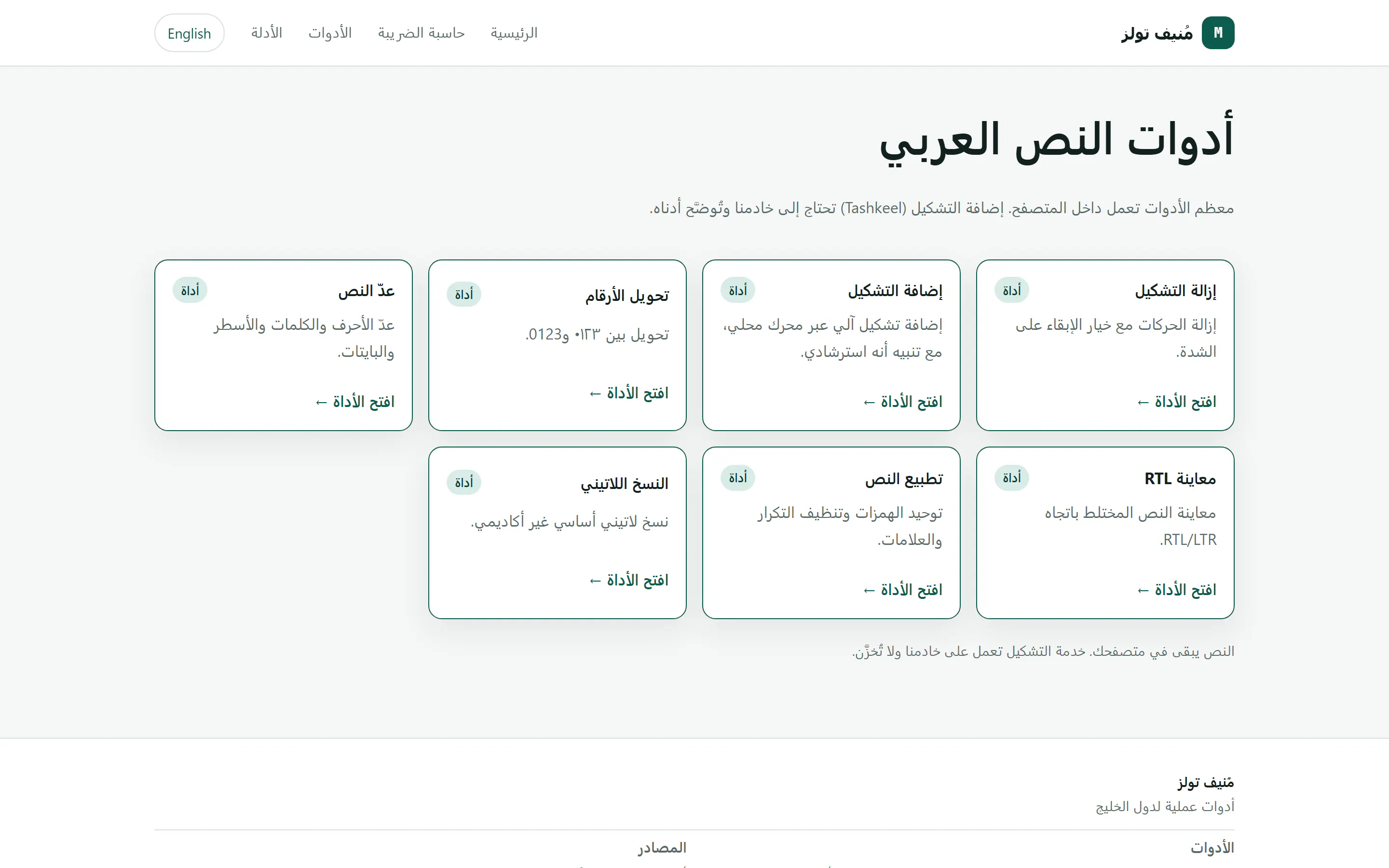Click the main heading أدوات النص العربي
1389x868 pixels.
coord(1057,139)
